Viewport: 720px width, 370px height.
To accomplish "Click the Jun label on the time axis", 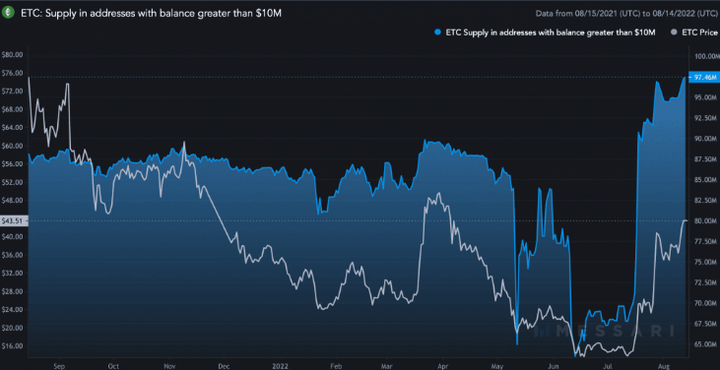I will [x=553, y=366].
